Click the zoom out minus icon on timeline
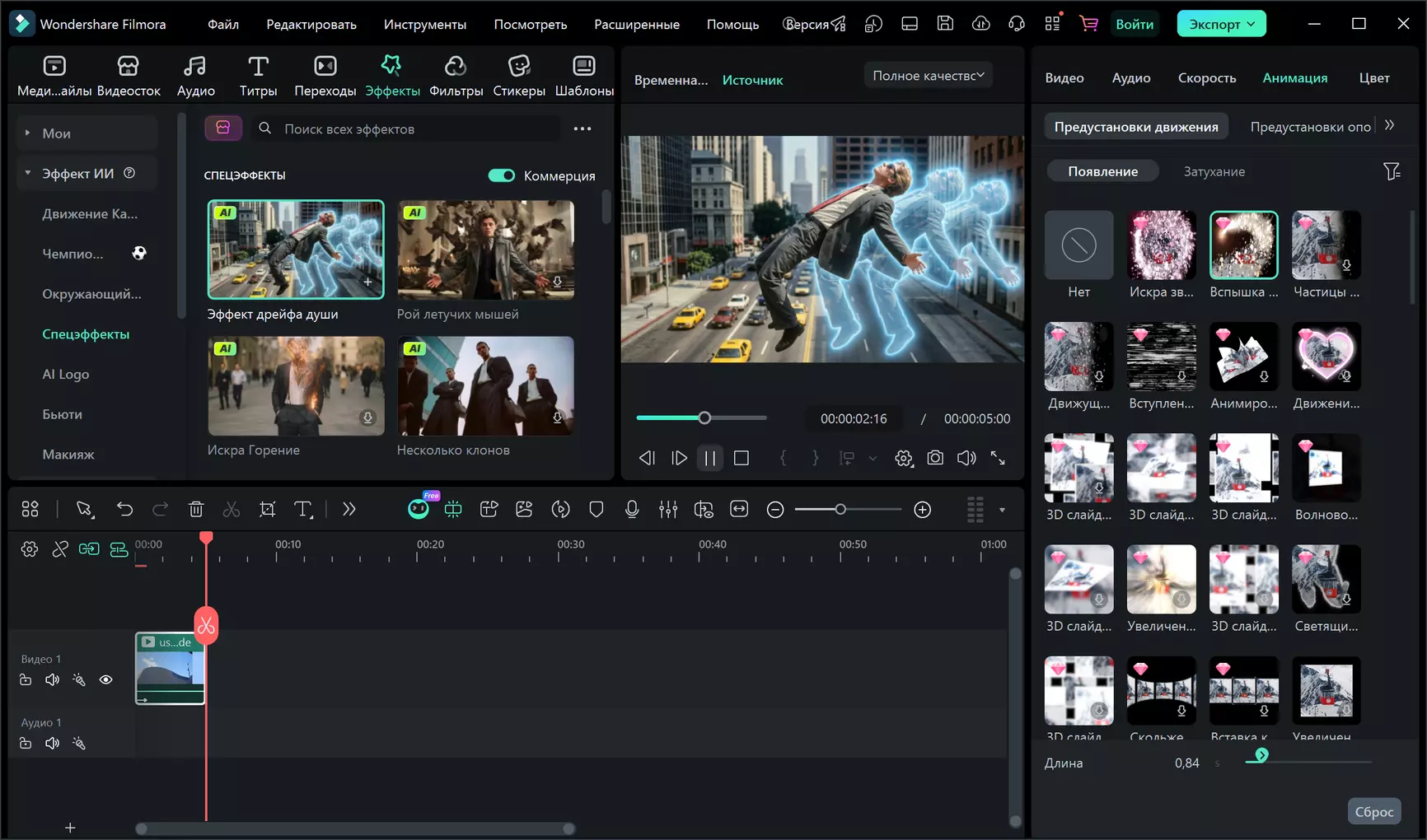Image resolution: width=1427 pixels, height=840 pixels. click(774, 510)
